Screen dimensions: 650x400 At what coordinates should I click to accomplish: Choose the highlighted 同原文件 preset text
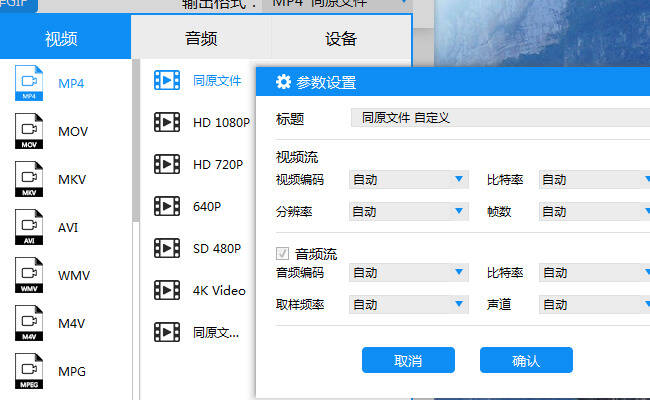pos(217,80)
